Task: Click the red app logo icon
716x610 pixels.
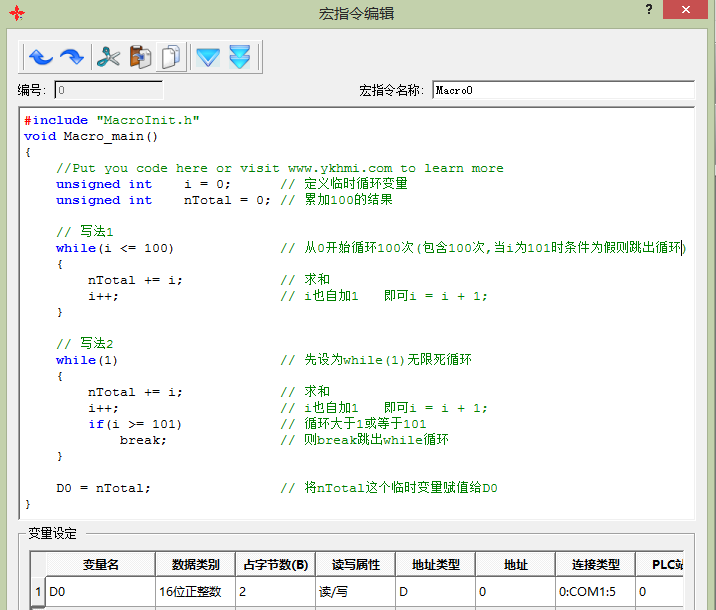Action: click(x=17, y=13)
